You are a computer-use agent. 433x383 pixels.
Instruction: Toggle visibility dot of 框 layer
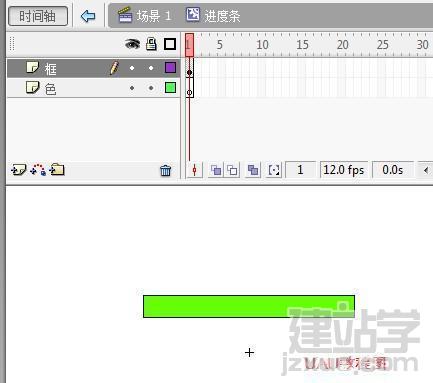132,68
